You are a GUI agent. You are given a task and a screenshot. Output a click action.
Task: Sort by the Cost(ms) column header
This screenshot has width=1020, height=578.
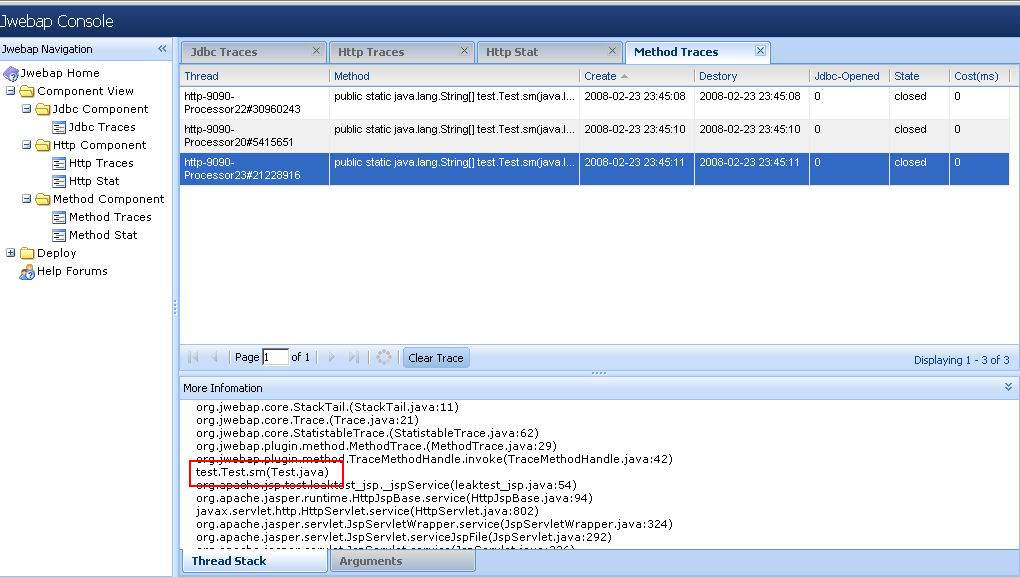click(980, 76)
